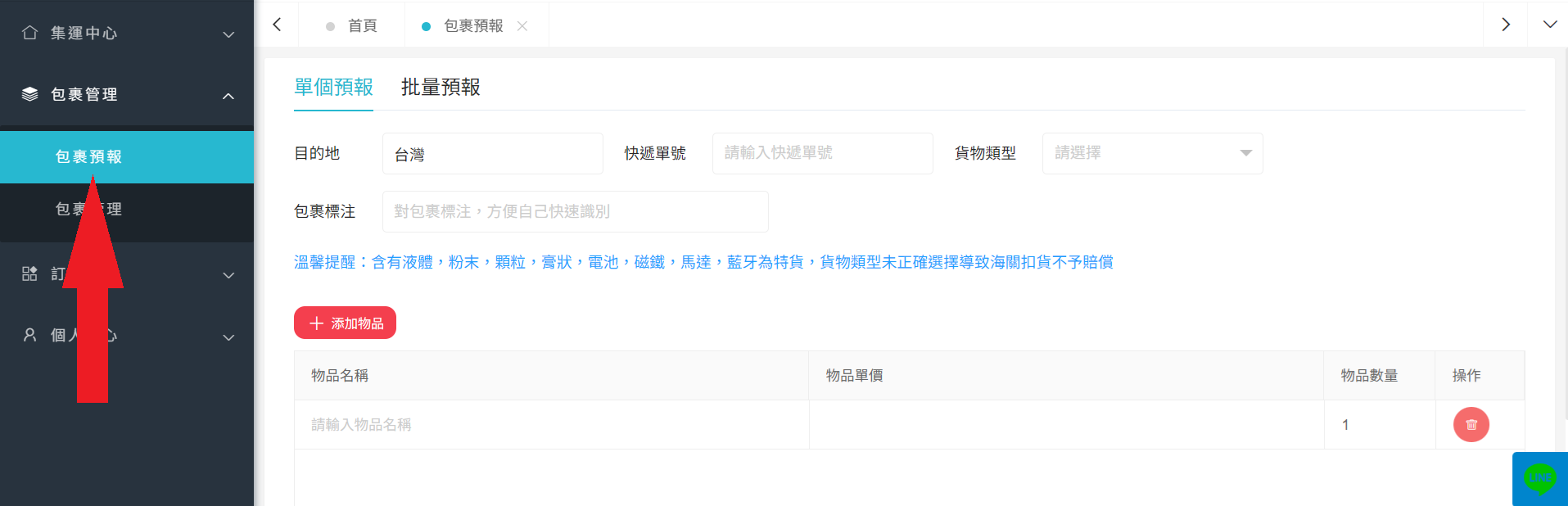Click the red trash delete icon

click(1471, 425)
